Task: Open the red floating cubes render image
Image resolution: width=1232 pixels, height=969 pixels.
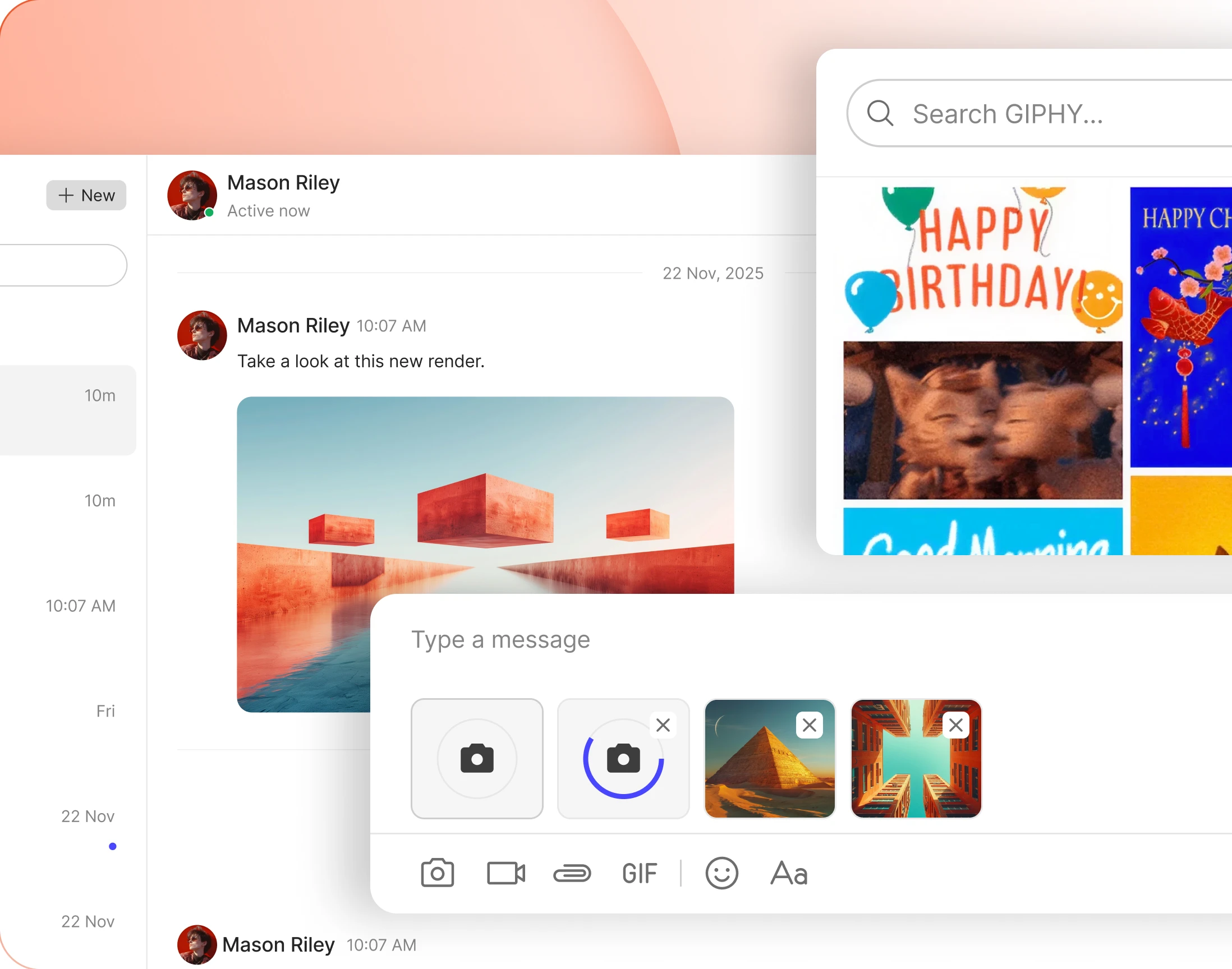Action: click(485, 553)
